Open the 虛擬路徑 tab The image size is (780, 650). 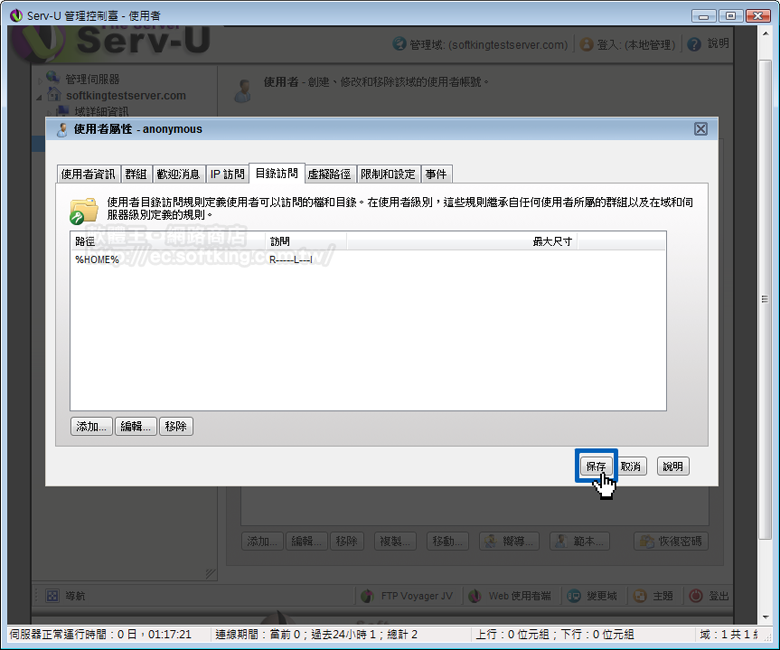pos(329,174)
